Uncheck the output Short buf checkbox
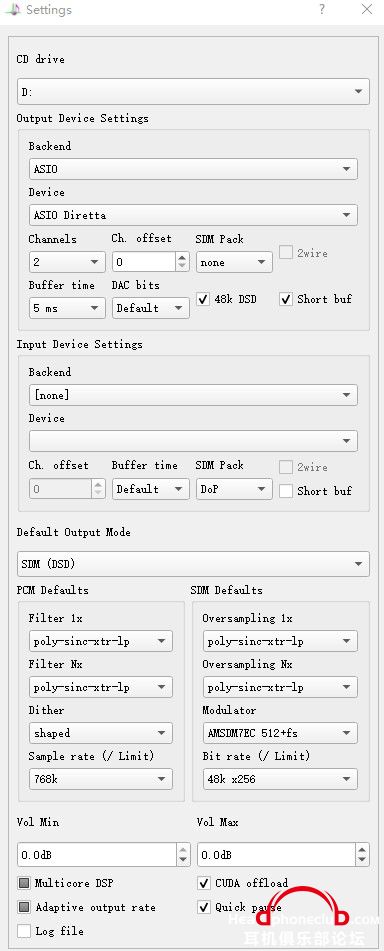This screenshot has height=951, width=384. [286, 299]
